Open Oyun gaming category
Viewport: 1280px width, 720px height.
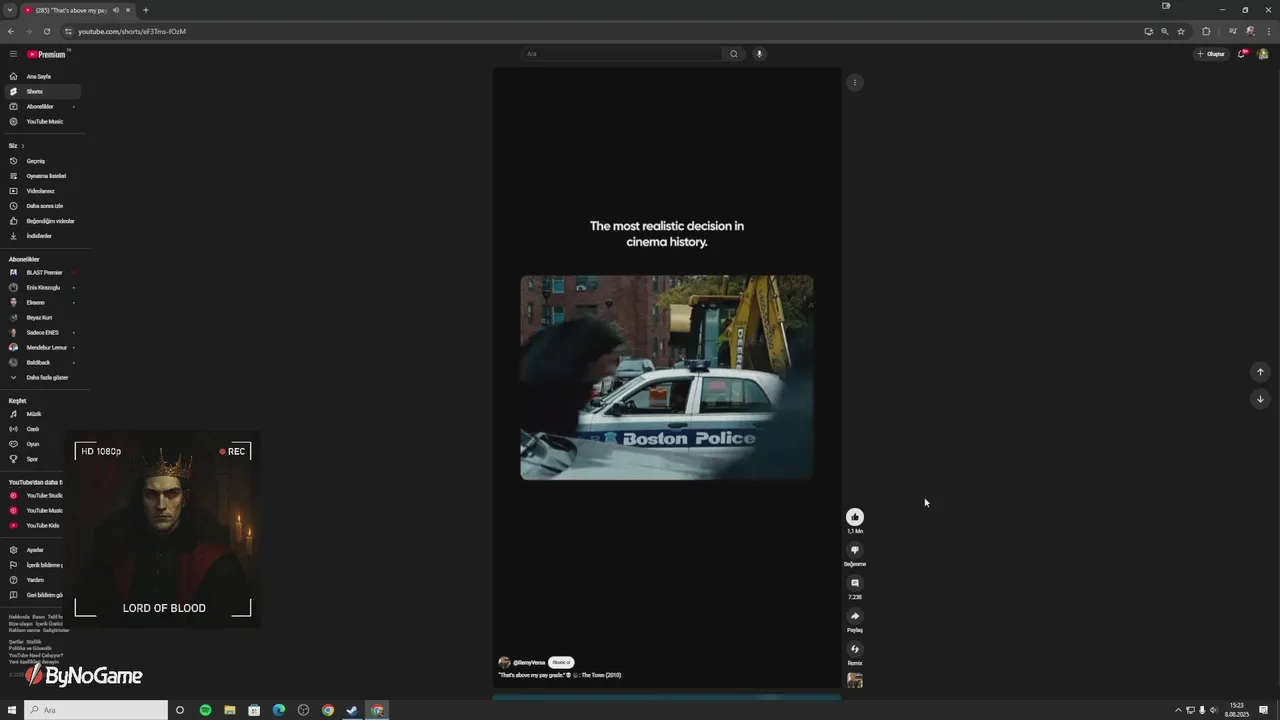coord(35,444)
